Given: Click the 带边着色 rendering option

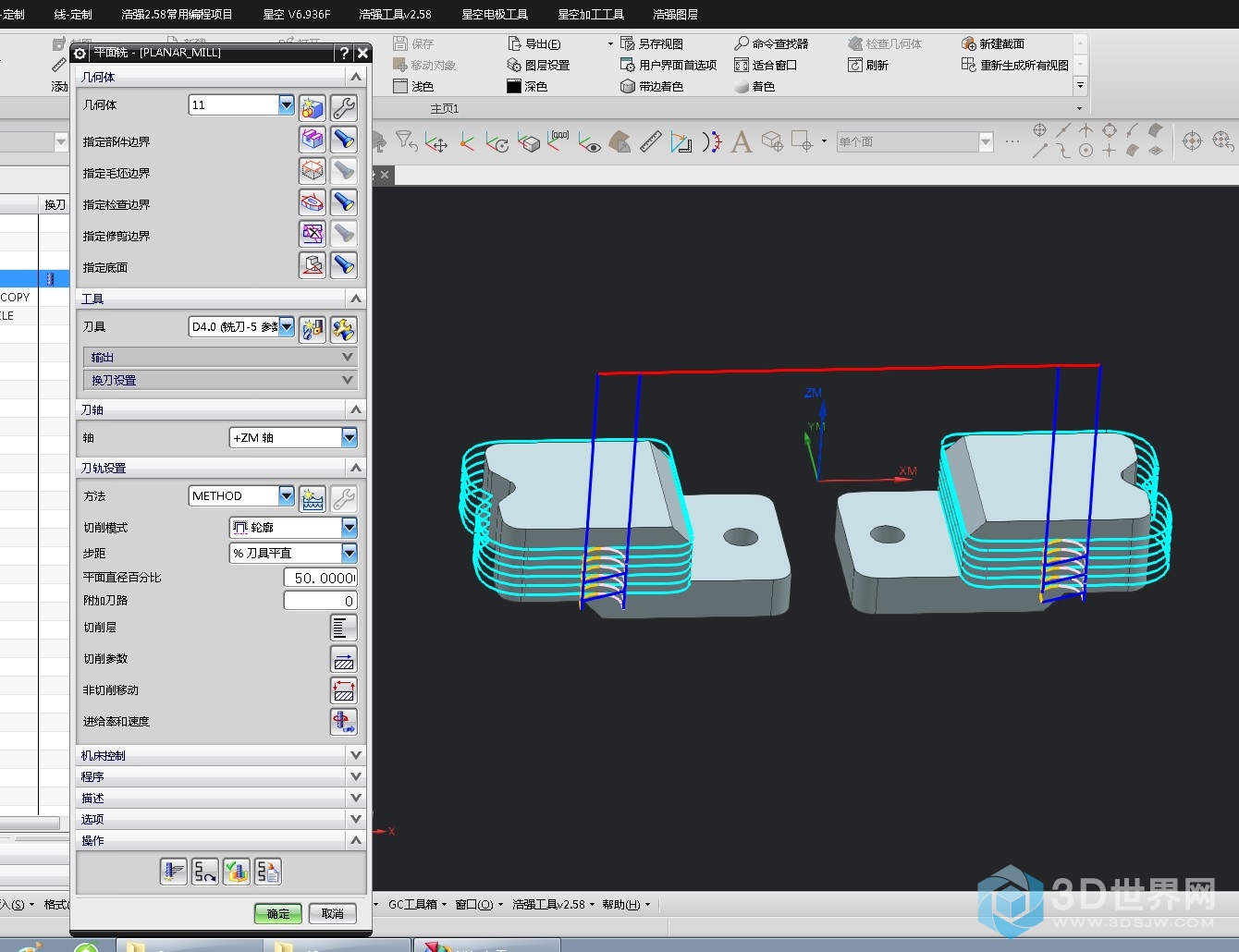Looking at the screenshot, I should [x=651, y=86].
